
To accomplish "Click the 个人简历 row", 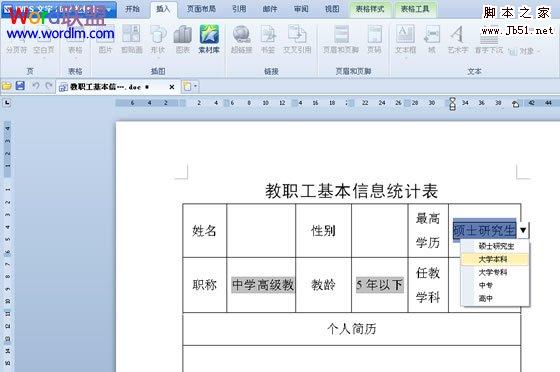I will tap(352, 329).
